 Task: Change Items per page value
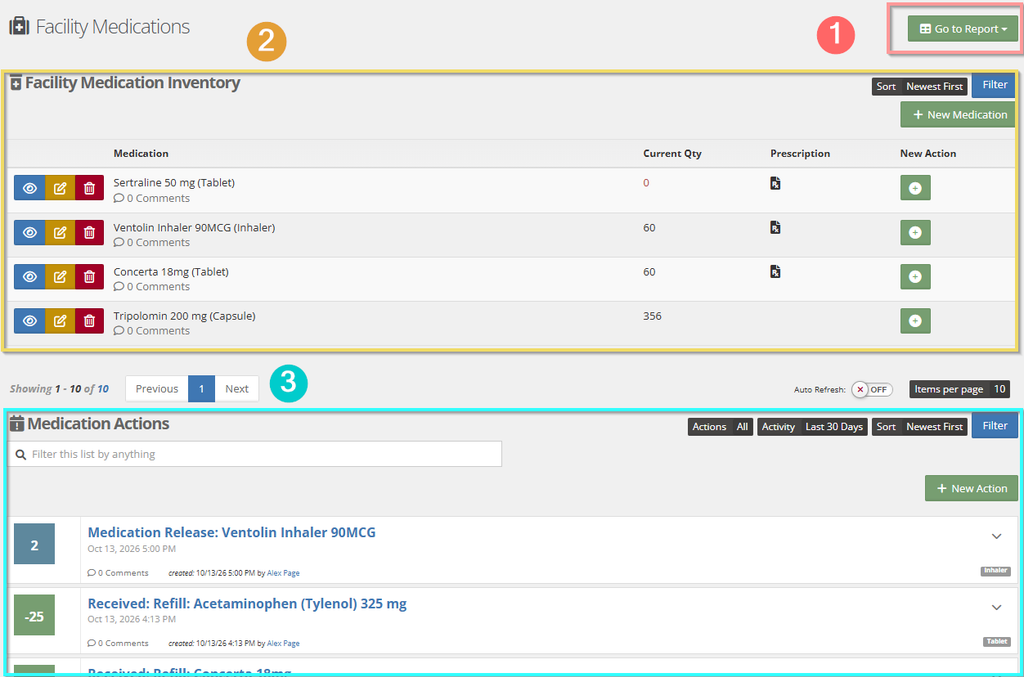point(959,389)
